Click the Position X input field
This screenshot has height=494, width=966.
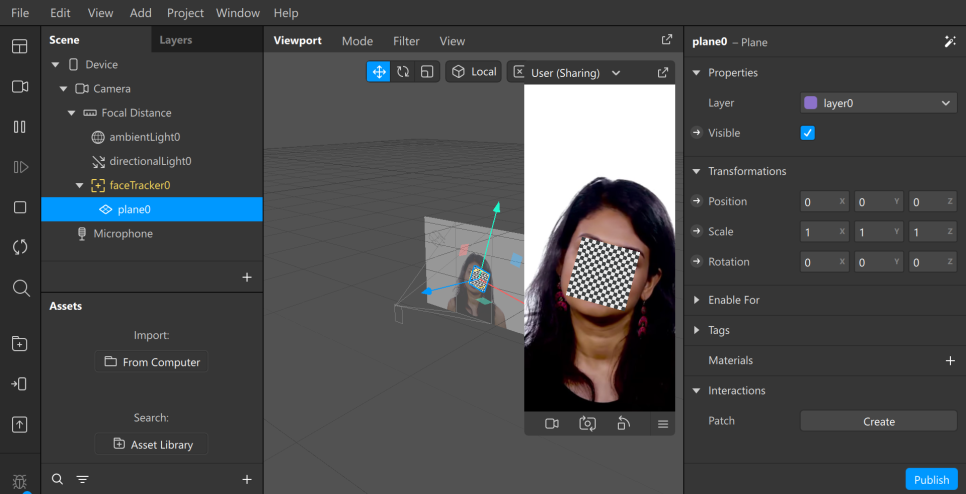point(824,201)
